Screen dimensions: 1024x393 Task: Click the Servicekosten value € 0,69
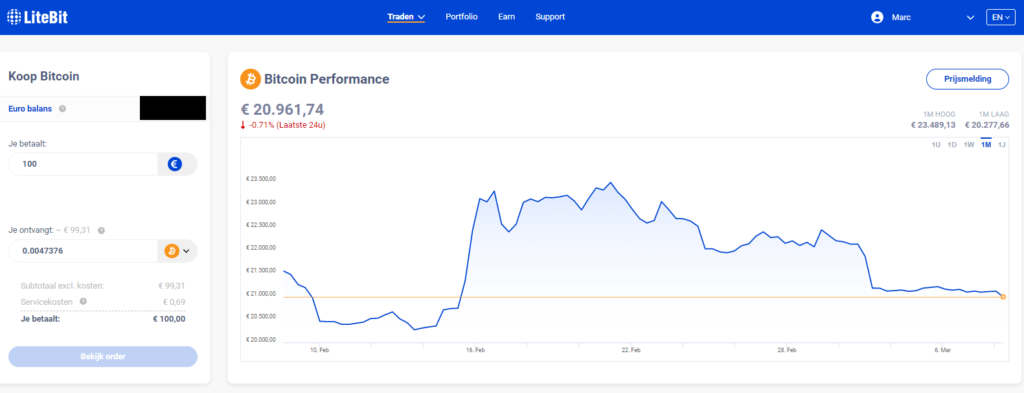click(174, 302)
